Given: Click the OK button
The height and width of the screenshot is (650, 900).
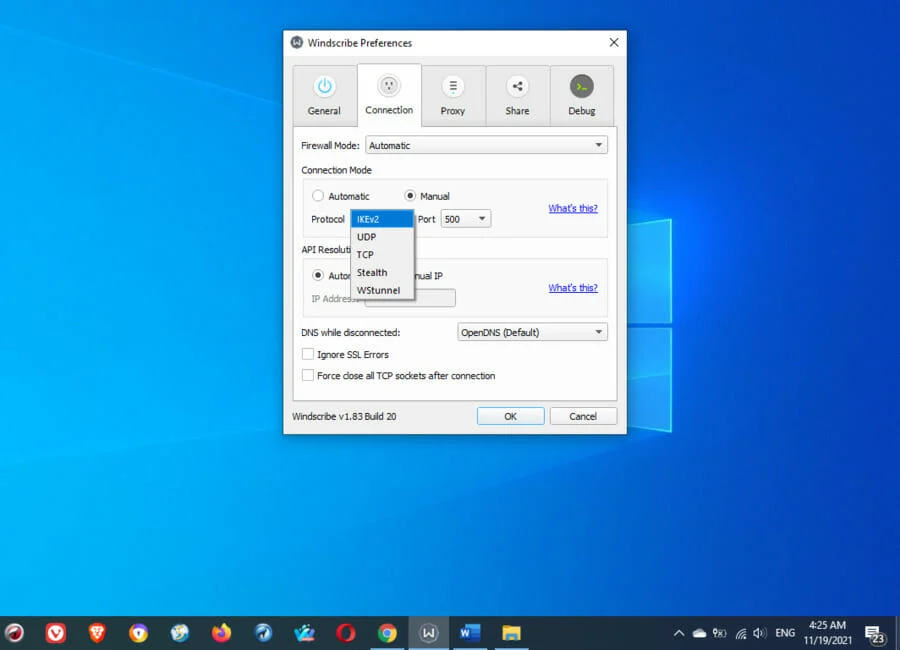Looking at the screenshot, I should point(510,416).
